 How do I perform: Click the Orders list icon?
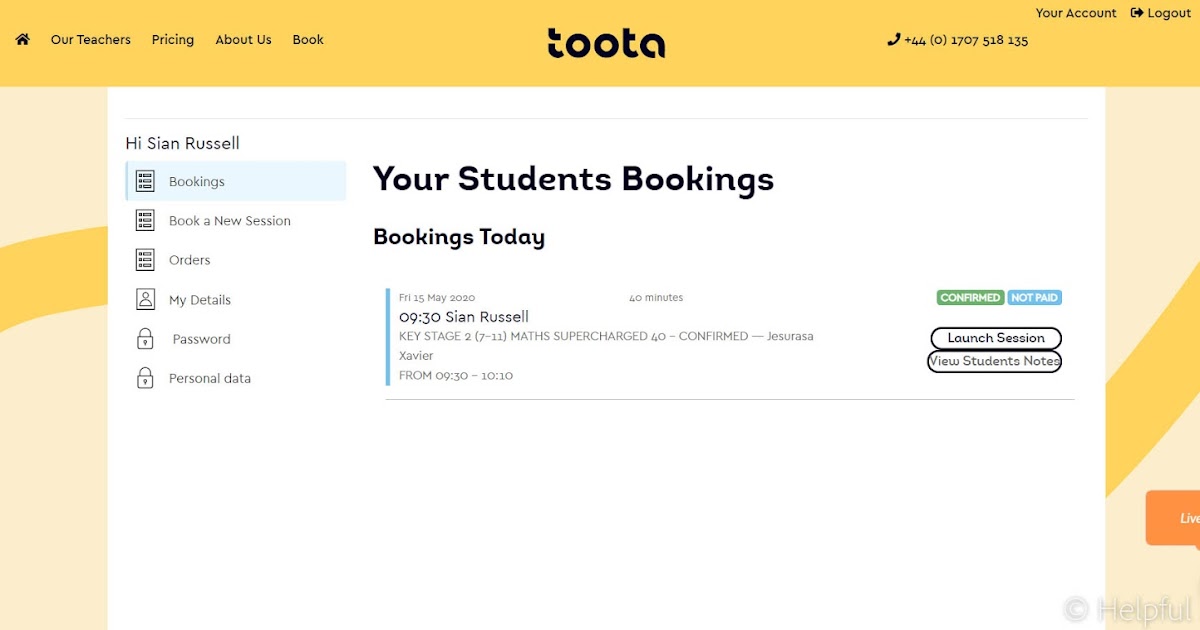pos(145,260)
